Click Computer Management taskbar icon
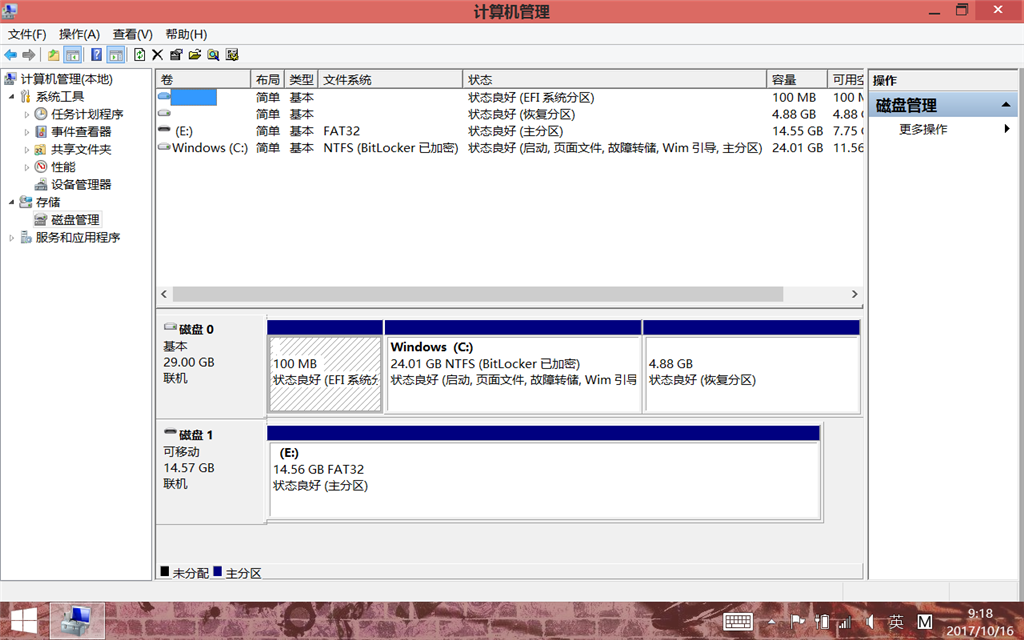The width and height of the screenshot is (1024, 640). pos(78,620)
